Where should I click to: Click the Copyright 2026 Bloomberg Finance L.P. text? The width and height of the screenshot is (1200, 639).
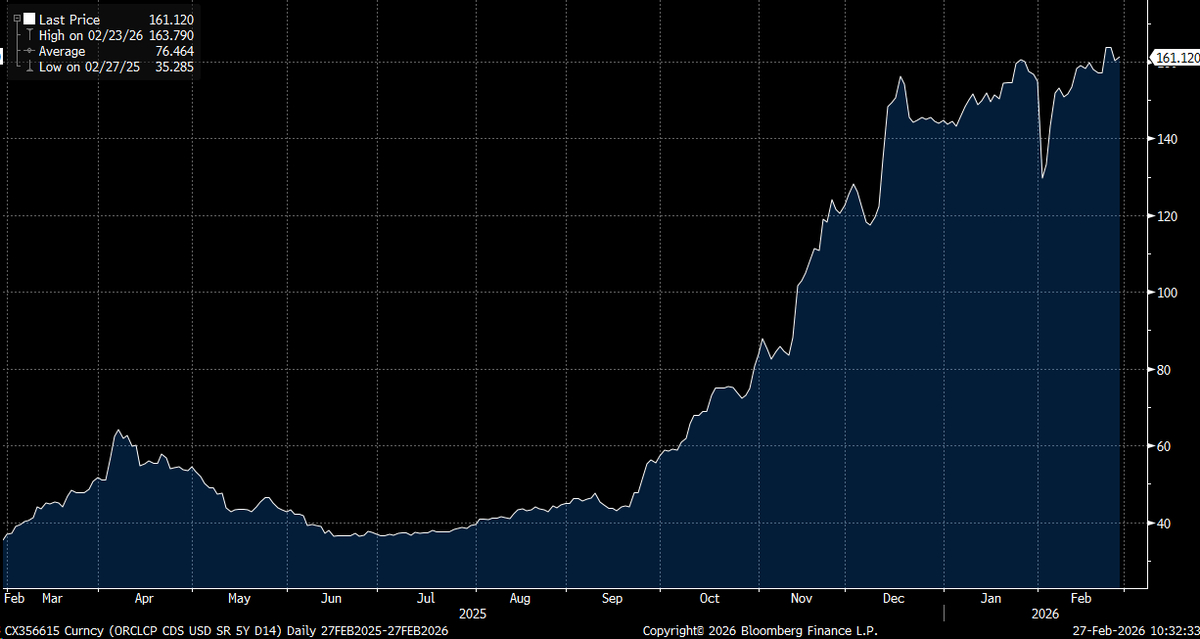(763, 631)
